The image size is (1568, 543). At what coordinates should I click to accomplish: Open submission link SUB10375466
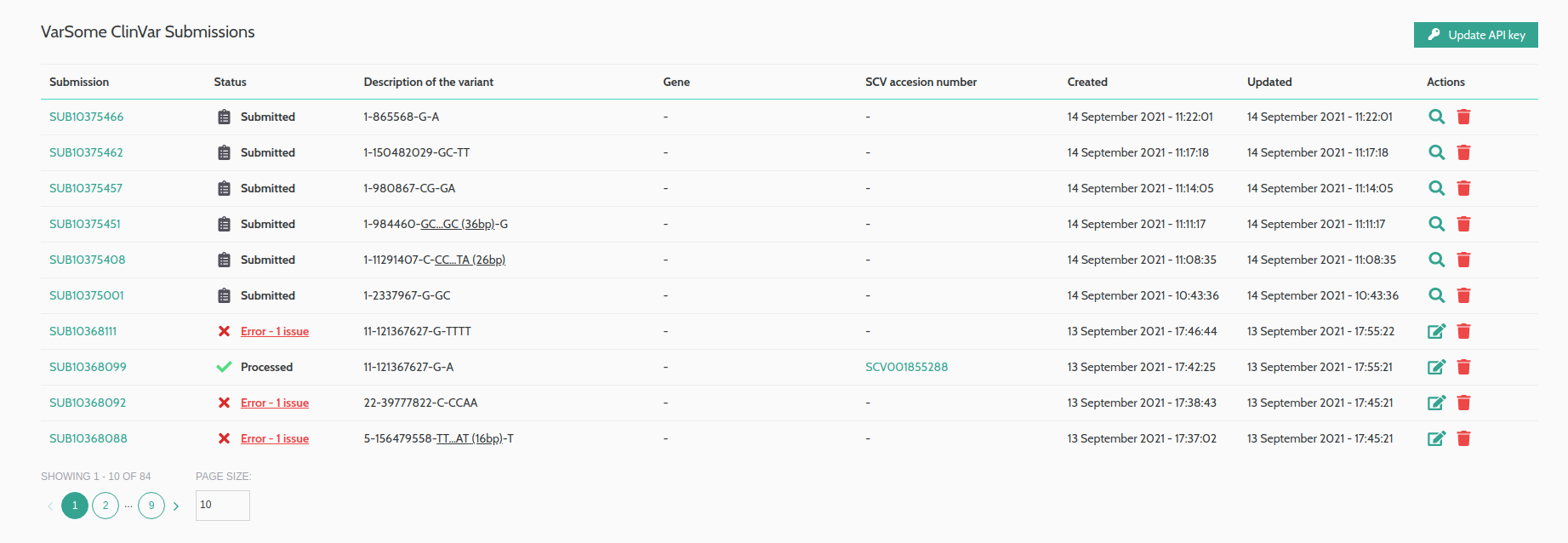point(86,117)
